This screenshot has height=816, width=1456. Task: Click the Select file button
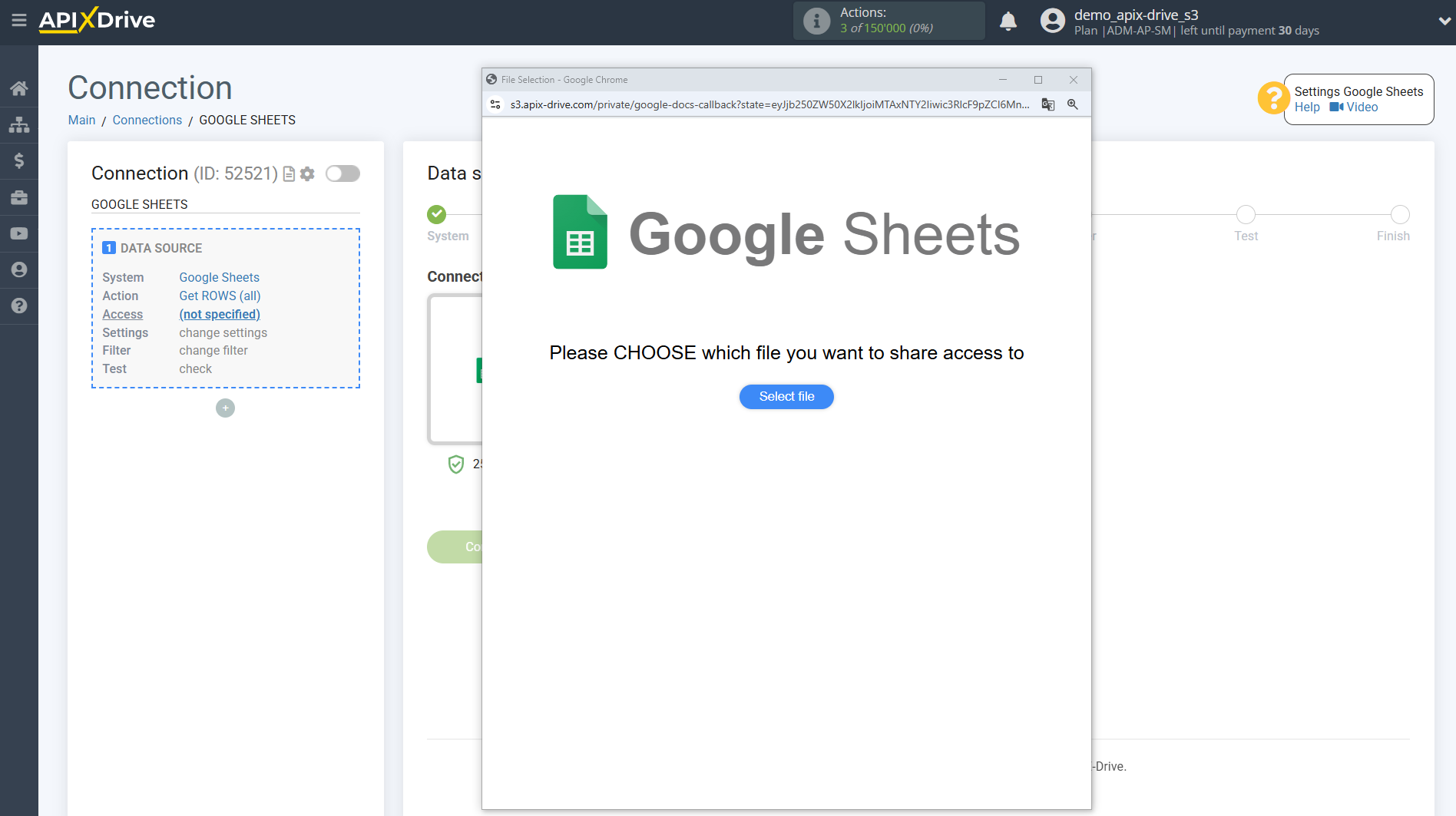click(786, 397)
